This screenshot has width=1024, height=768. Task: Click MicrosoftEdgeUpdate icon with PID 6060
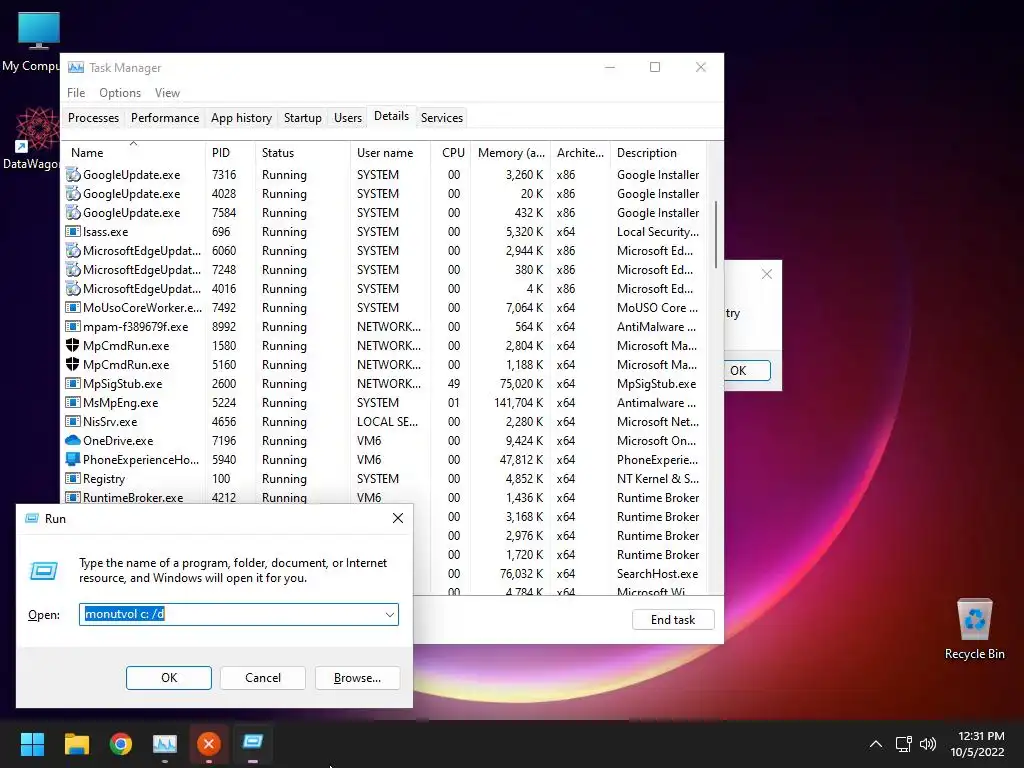point(72,251)
